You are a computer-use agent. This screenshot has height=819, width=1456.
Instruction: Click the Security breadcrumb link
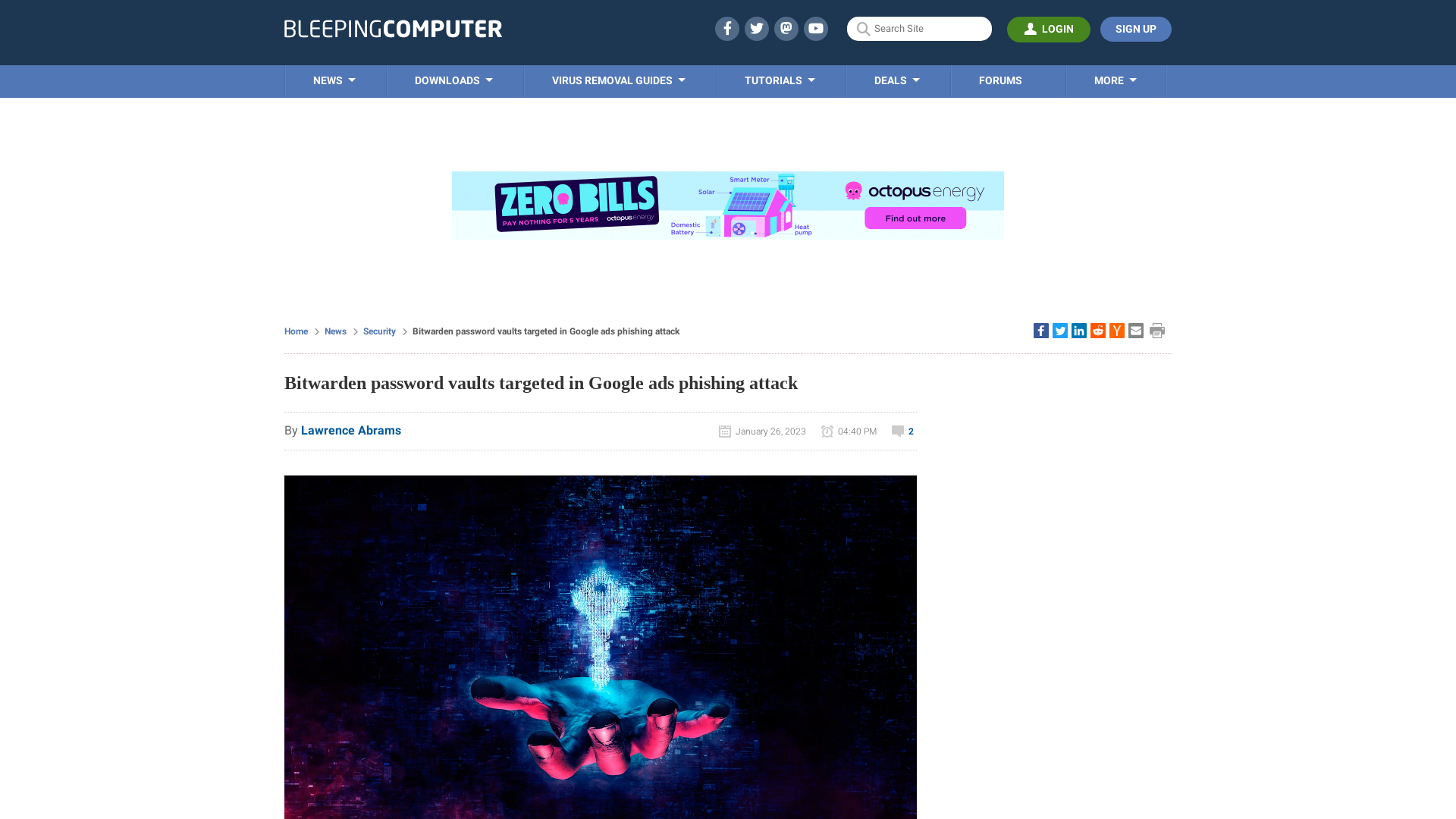point(379,331)
